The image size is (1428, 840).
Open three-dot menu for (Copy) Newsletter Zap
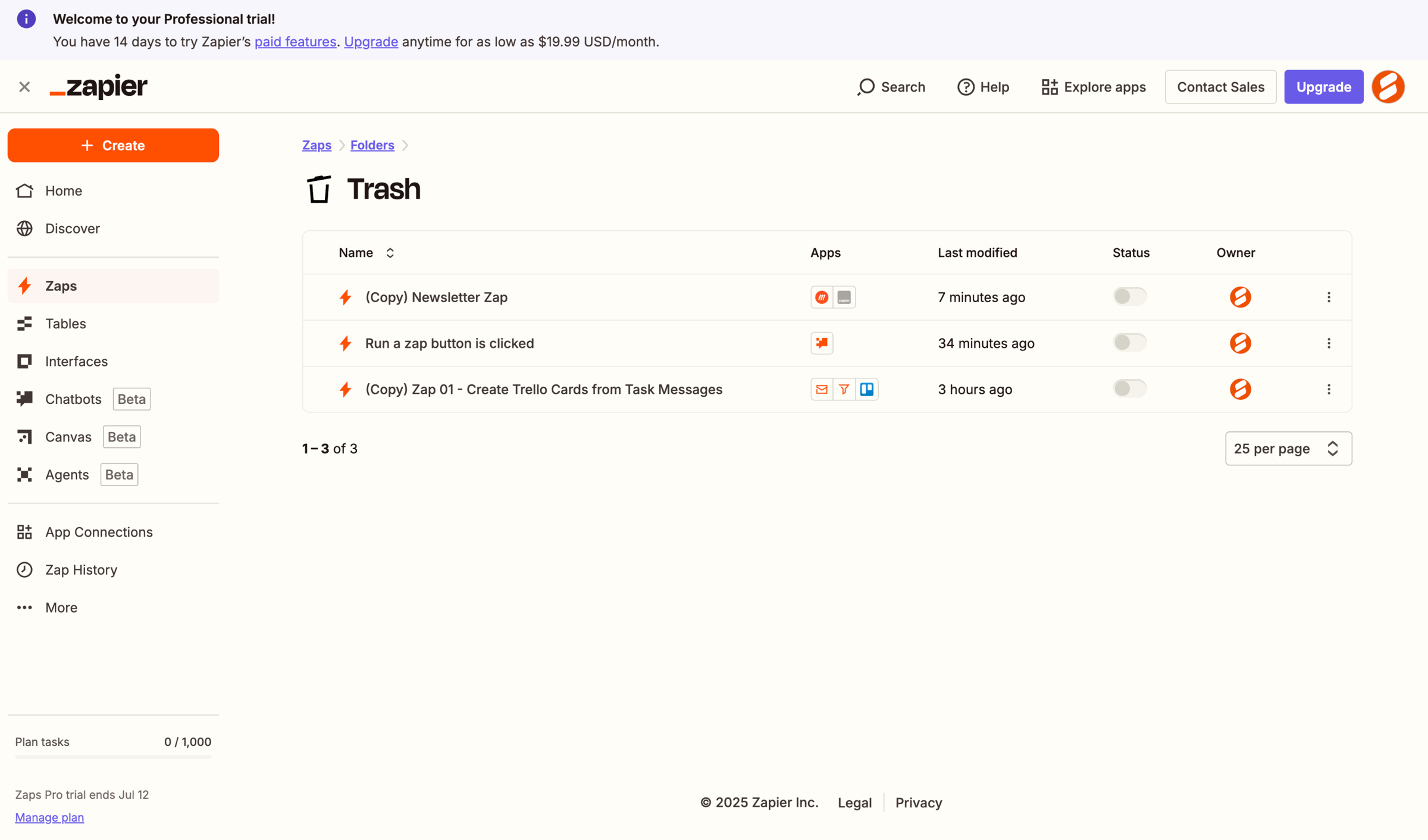[1329, 297]
